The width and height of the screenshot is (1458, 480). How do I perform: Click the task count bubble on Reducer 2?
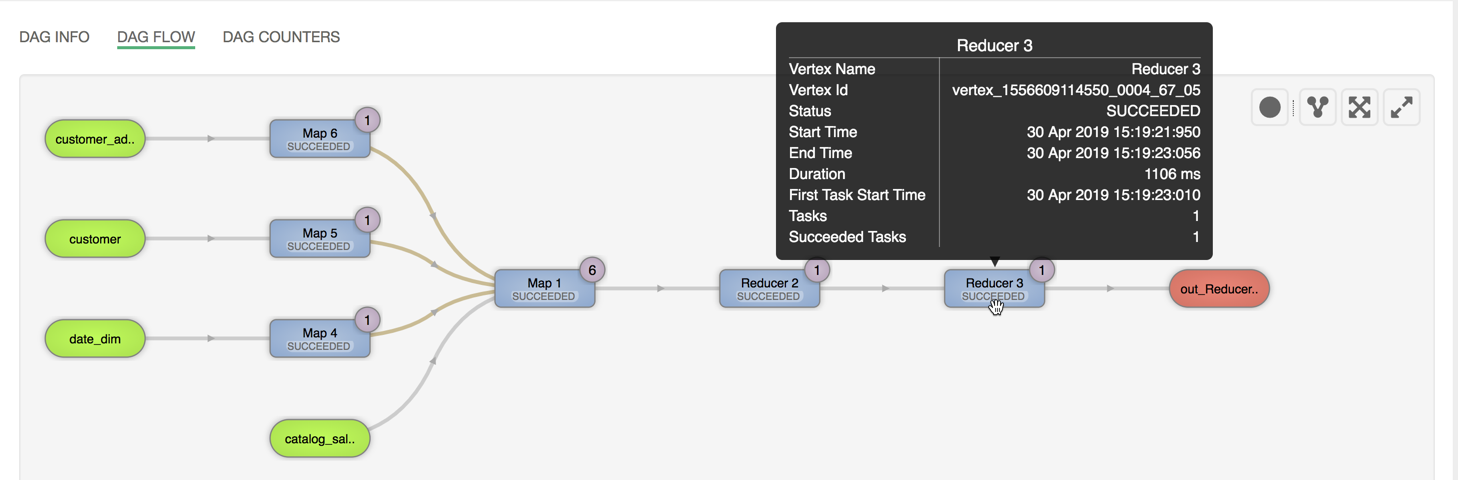pyautogui.click(x=817, y=270)
